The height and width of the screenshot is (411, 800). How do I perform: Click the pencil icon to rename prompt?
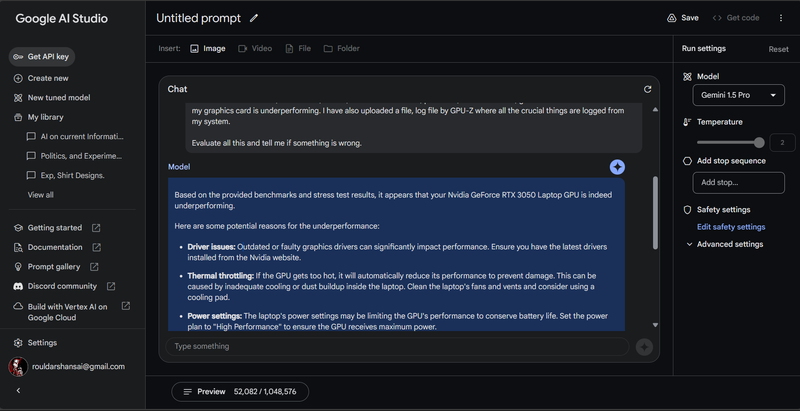point(254,18)
